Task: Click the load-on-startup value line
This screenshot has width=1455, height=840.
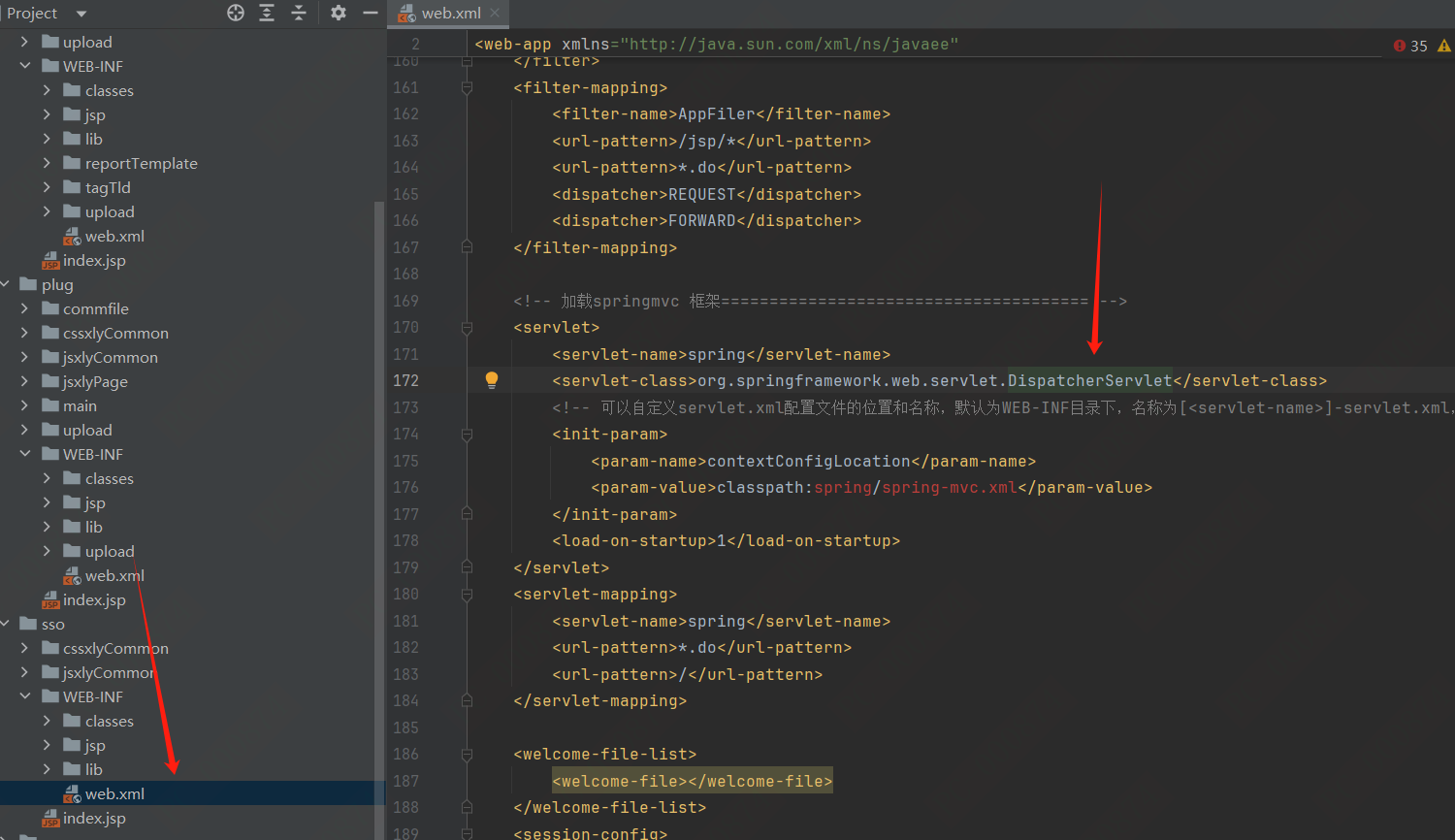Action: click(727, 540)
